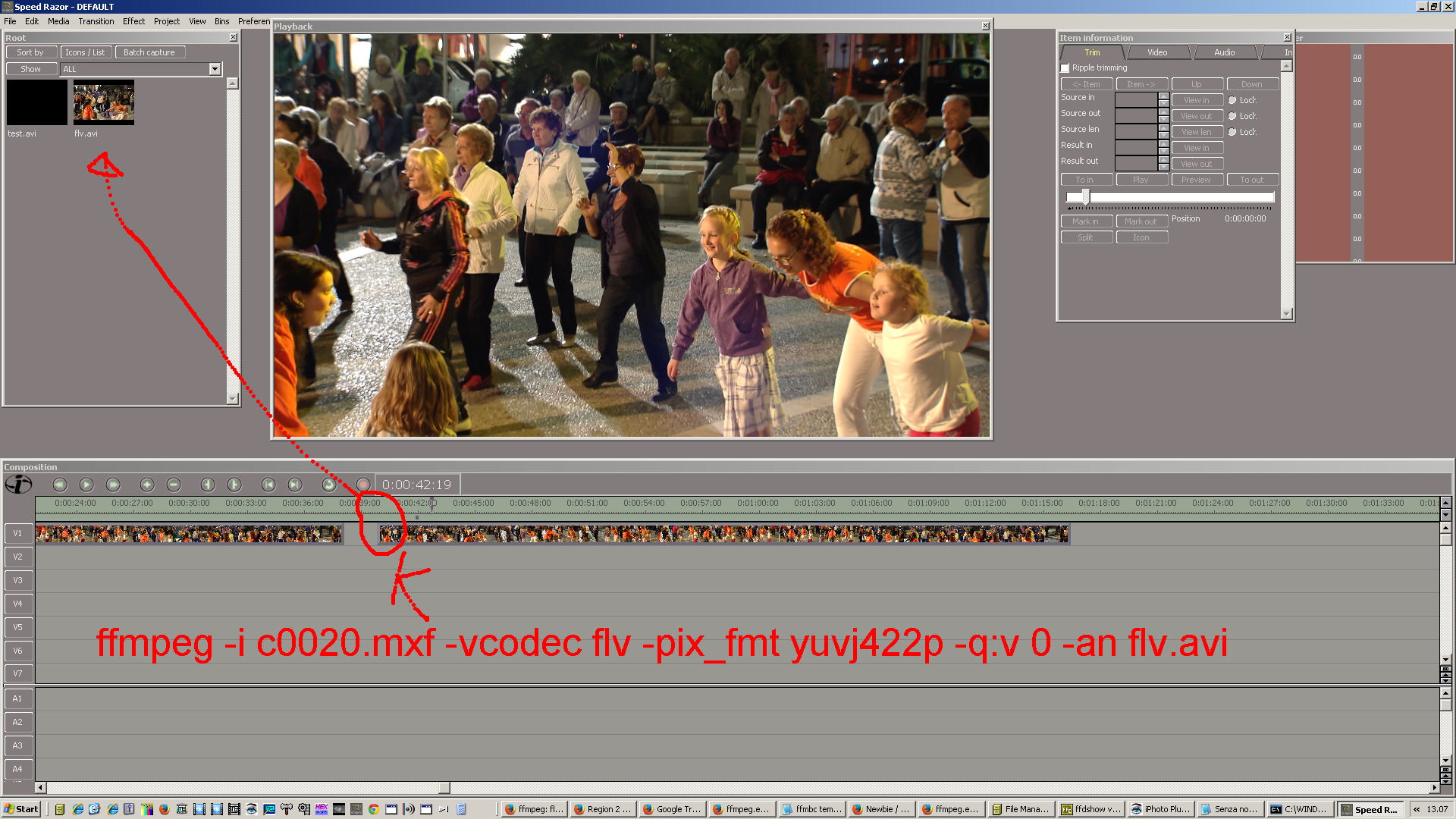
Task: Enable the Ripple trimming checkbox
Action: pyautogui.click(x=1065, y=68)
